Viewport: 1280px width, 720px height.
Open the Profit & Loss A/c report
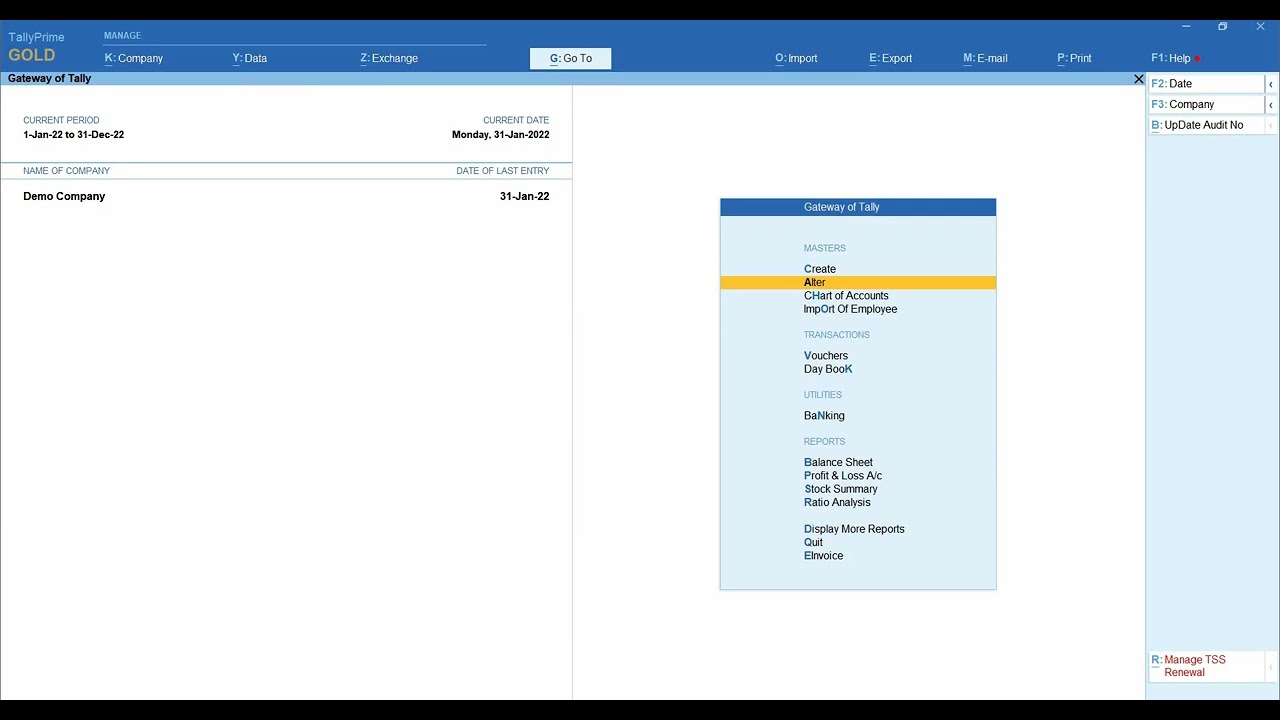(843, 476)
